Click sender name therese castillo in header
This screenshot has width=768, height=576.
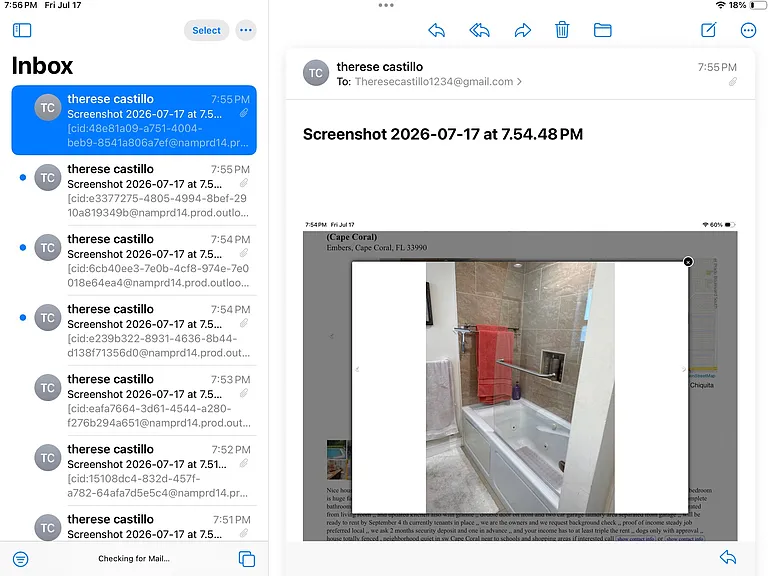[x=380, y=67]
